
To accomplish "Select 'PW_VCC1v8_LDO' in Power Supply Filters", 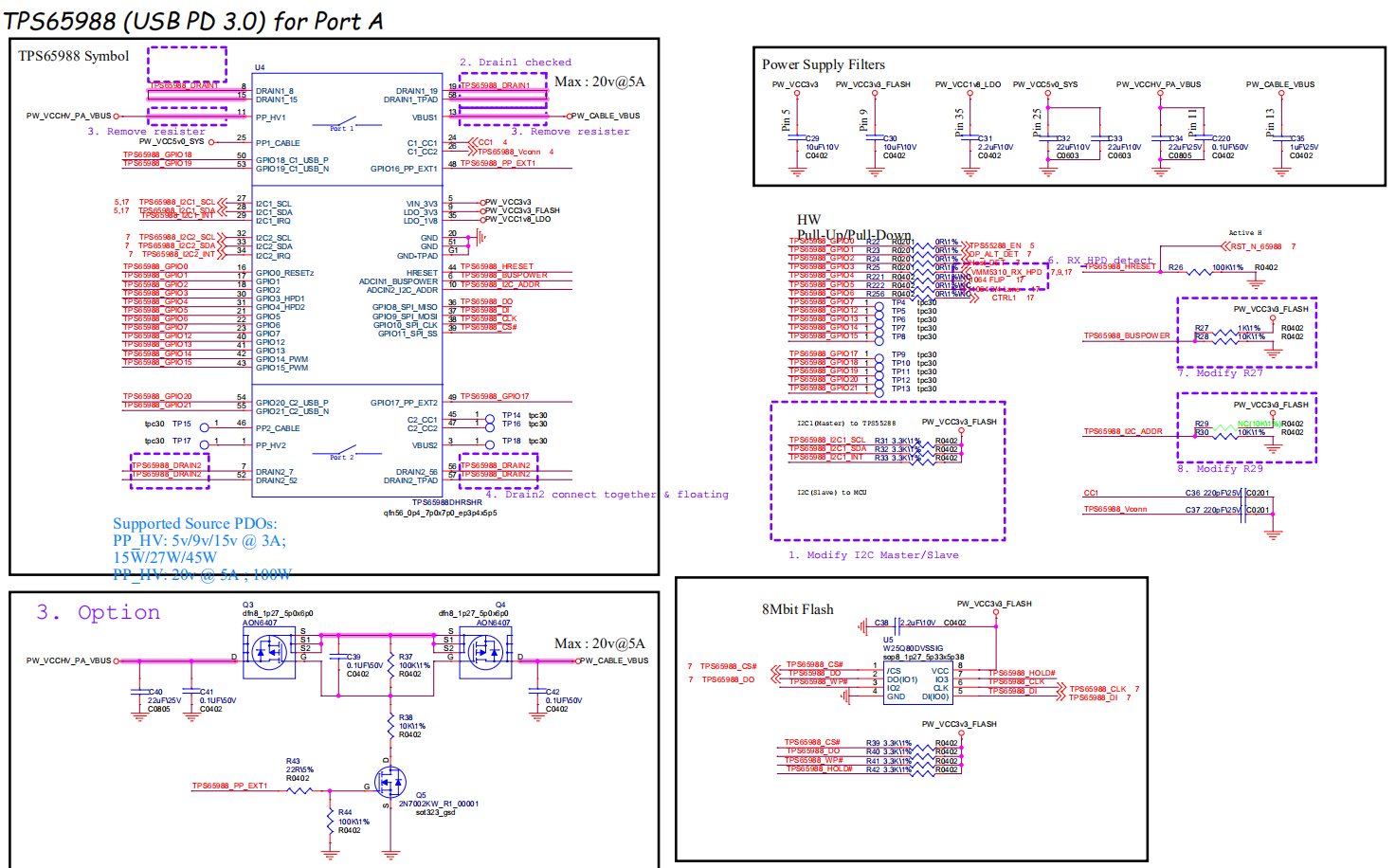I will 968,84.
